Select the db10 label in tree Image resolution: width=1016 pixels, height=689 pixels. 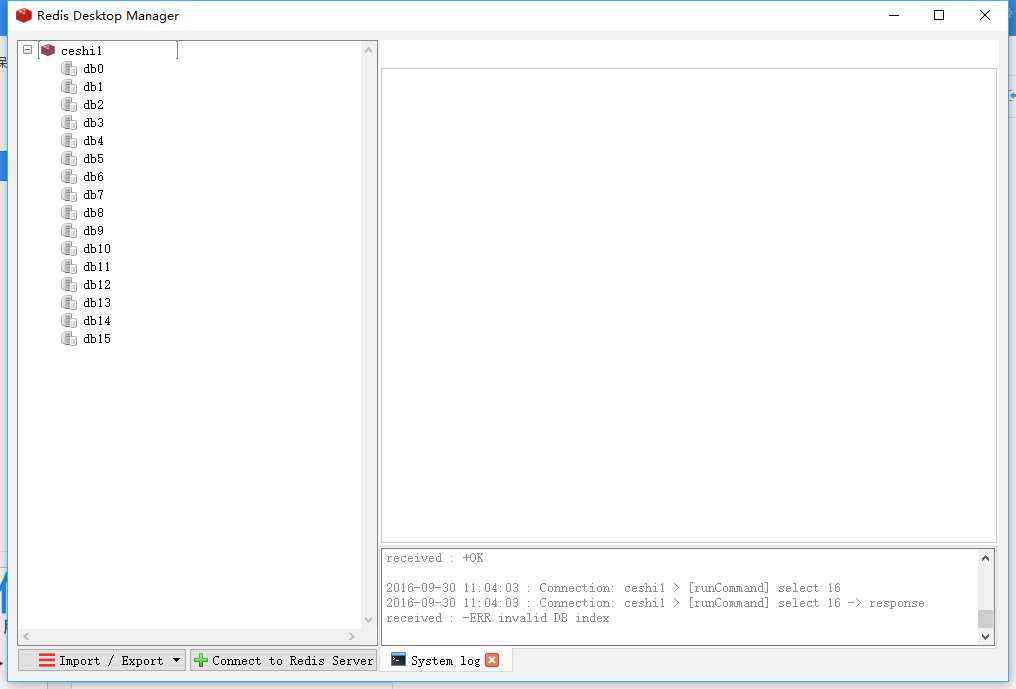pyautogui.click(x=97, y=249)
